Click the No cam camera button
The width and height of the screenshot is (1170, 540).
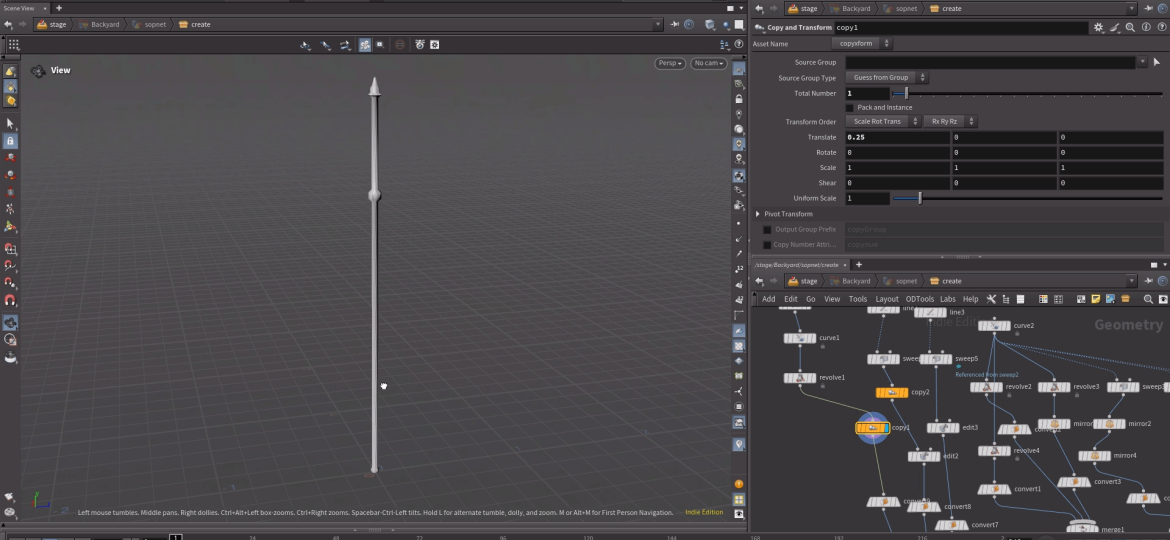pyautogui.click(x=708, y=63)
